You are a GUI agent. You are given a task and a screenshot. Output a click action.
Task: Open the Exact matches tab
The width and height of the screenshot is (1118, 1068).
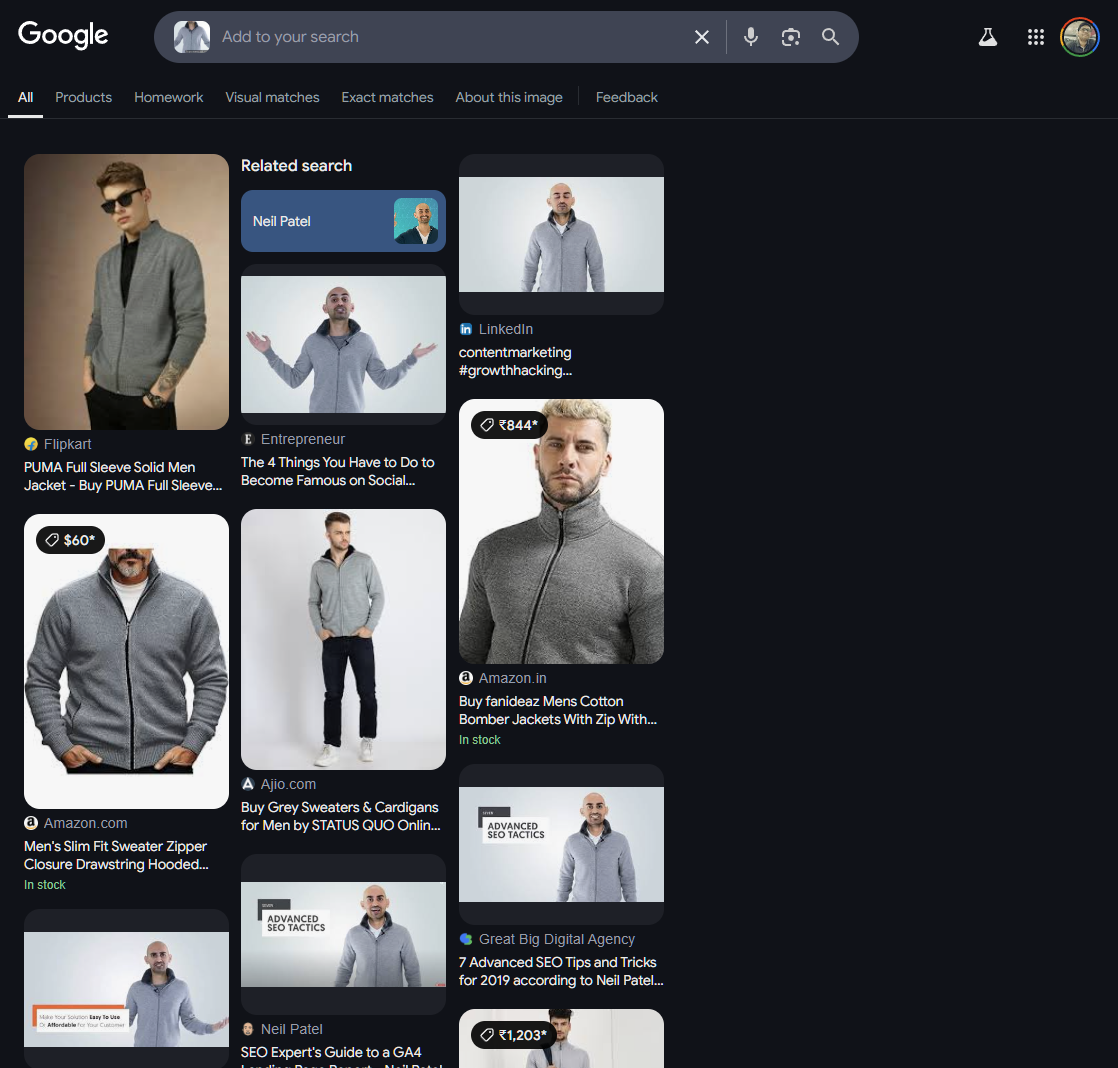(x=387, y=98)
